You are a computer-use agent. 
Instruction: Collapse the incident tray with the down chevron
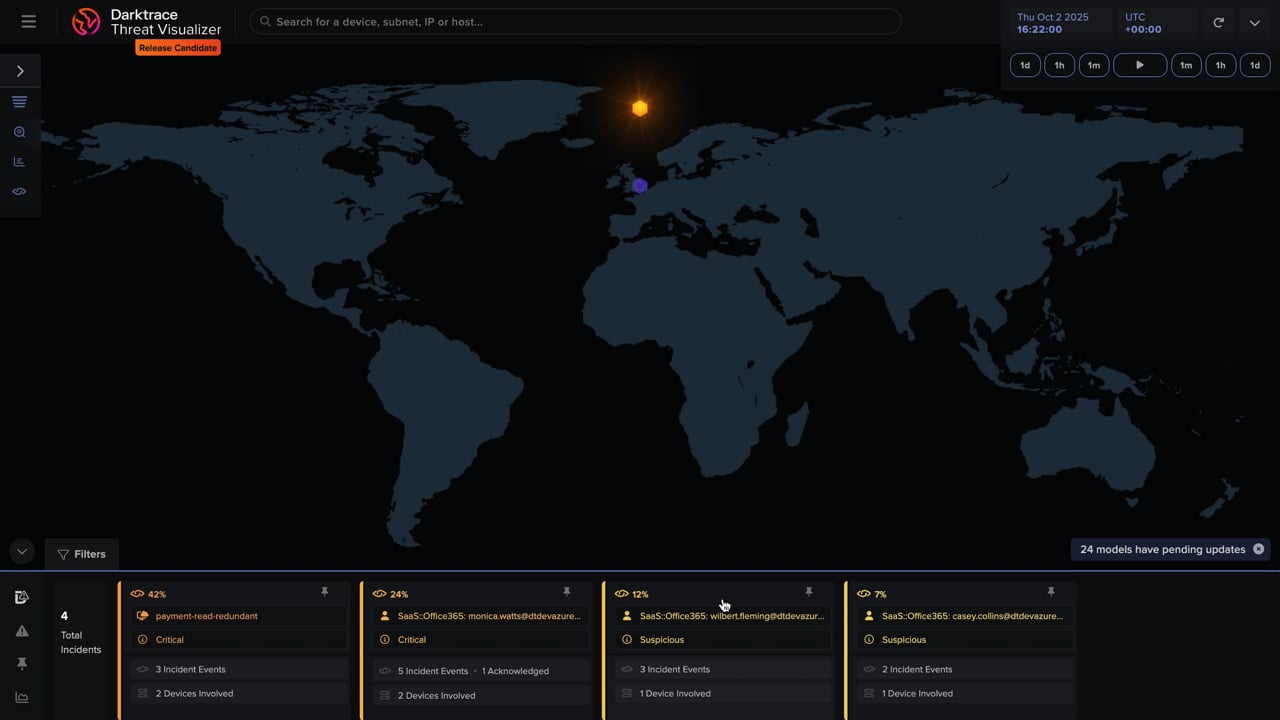(21, 551)
